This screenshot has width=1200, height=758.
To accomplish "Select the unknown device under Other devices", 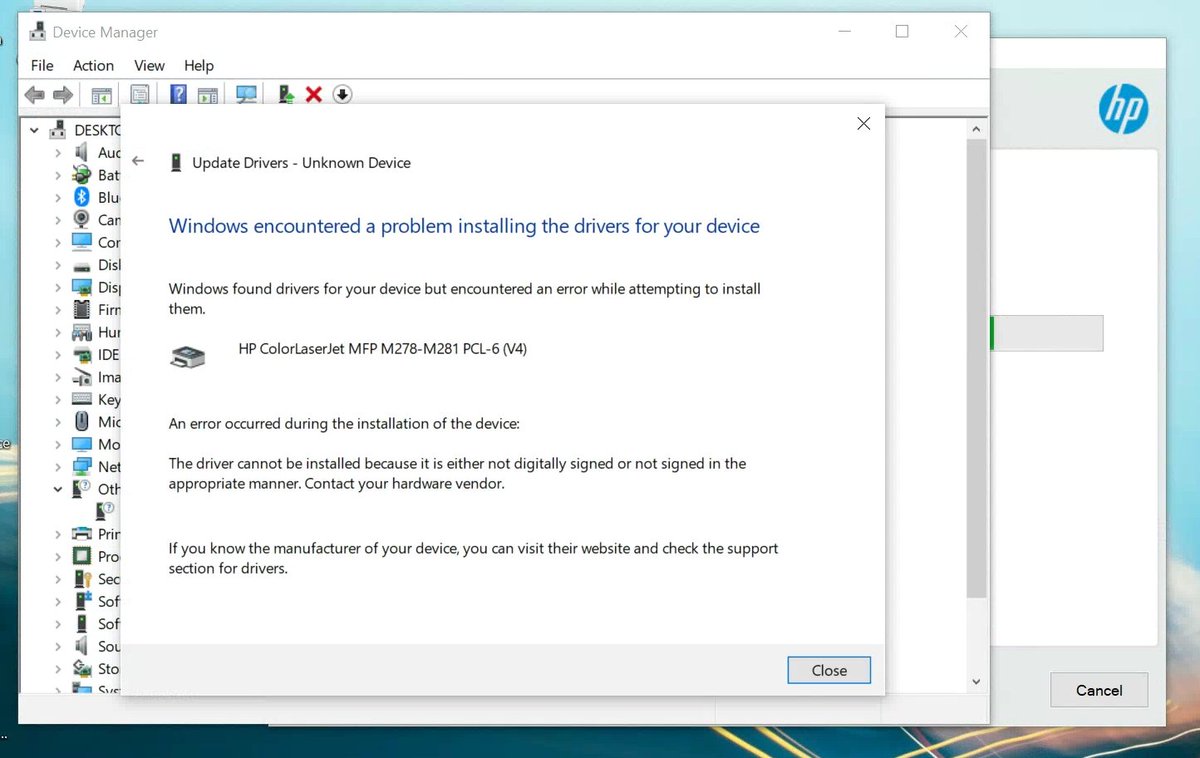I will pyautogui.click(x=105, y=511).
